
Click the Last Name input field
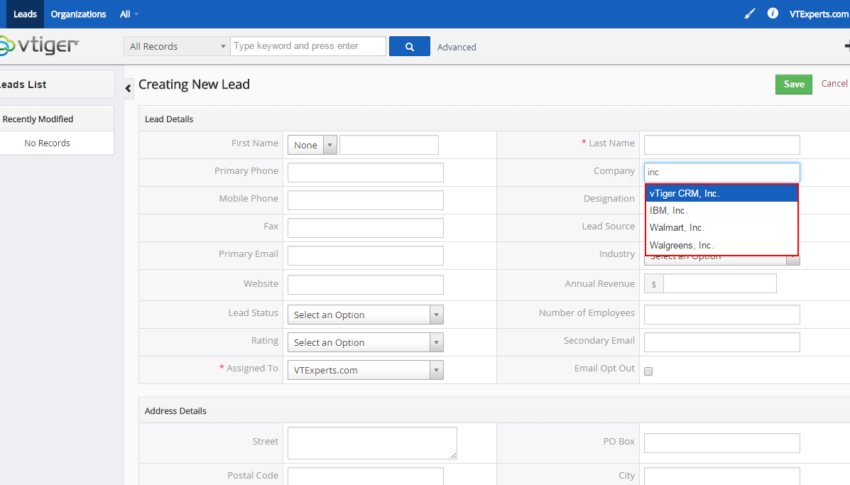(722, 145)
